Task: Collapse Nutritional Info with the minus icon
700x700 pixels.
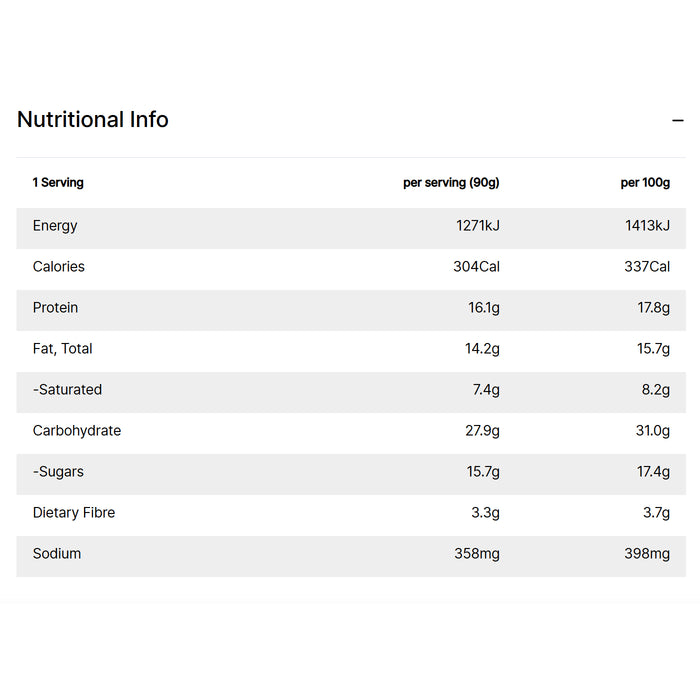Action: (678, 121)
